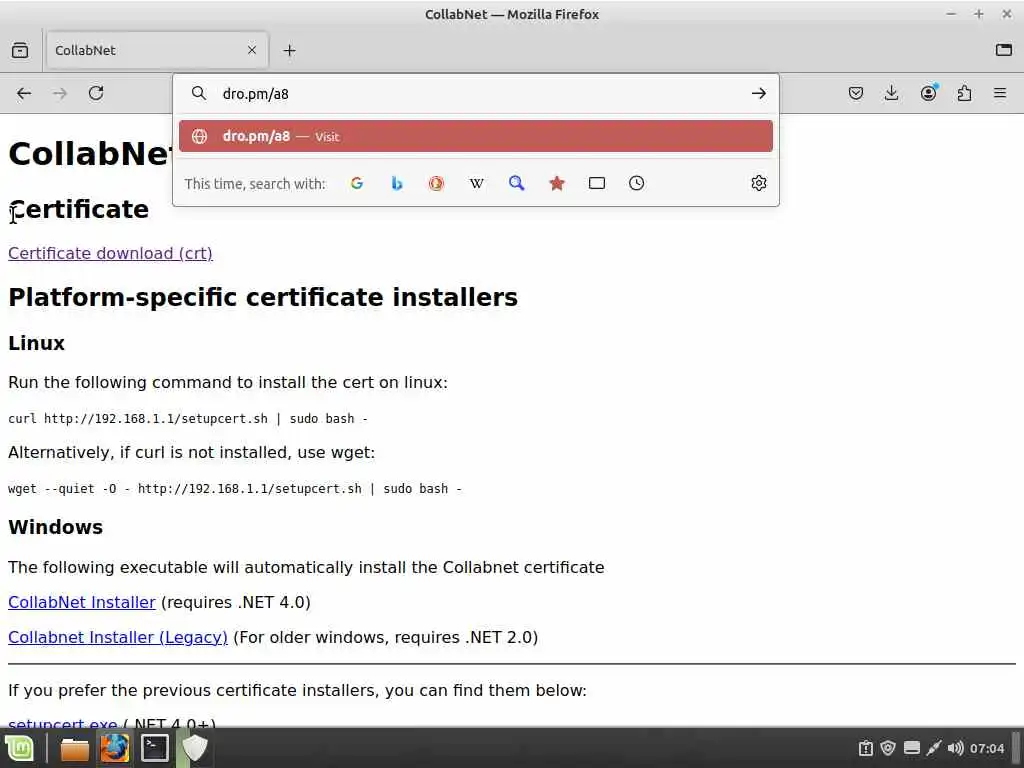This screenshot has height=768, width=1024.
Task: Search open tabs via the tab icon
Action: [x=597, y=184]
